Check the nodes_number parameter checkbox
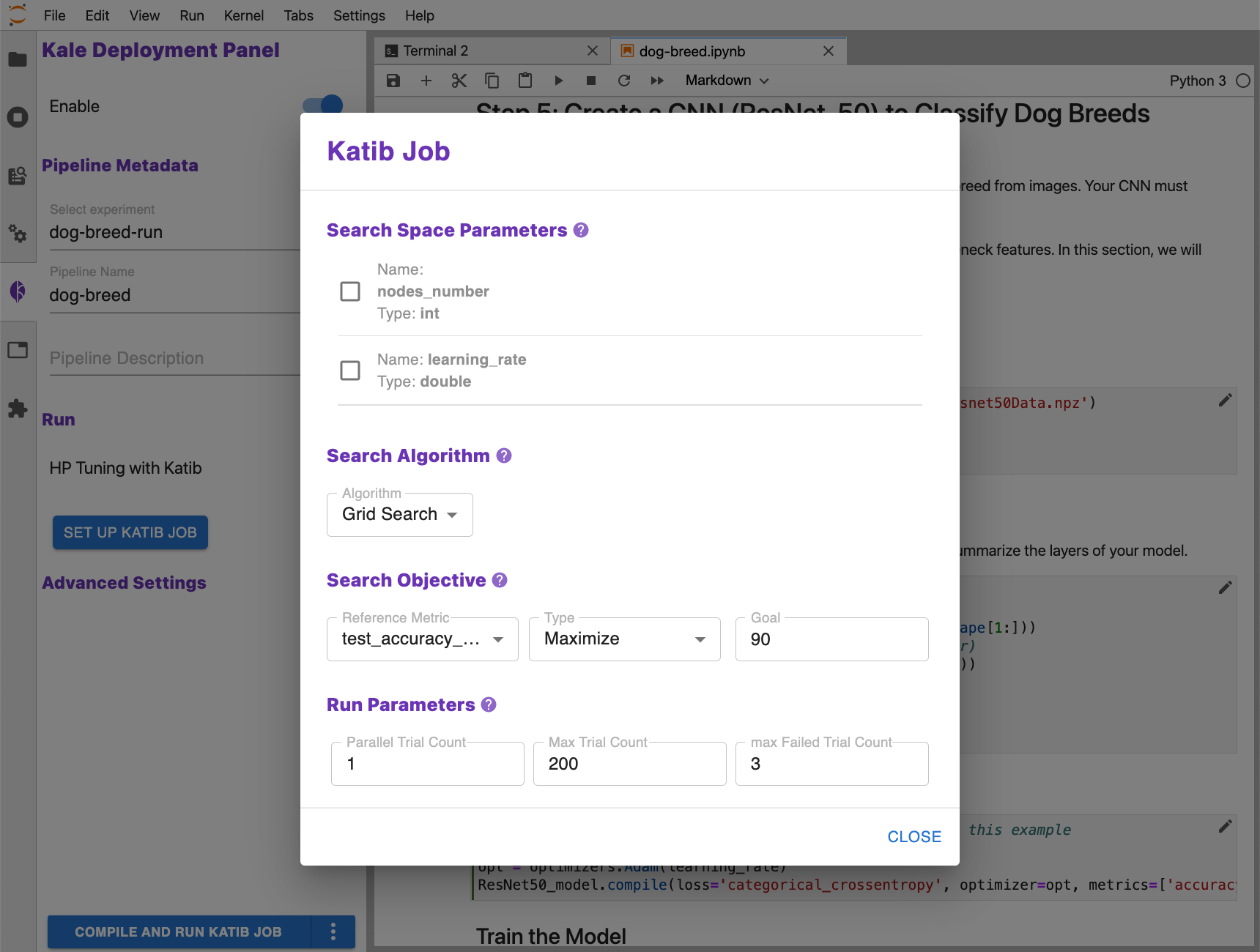Image resolution: width=1260 pixels, height=952 pixels. (x=350, y=291)
